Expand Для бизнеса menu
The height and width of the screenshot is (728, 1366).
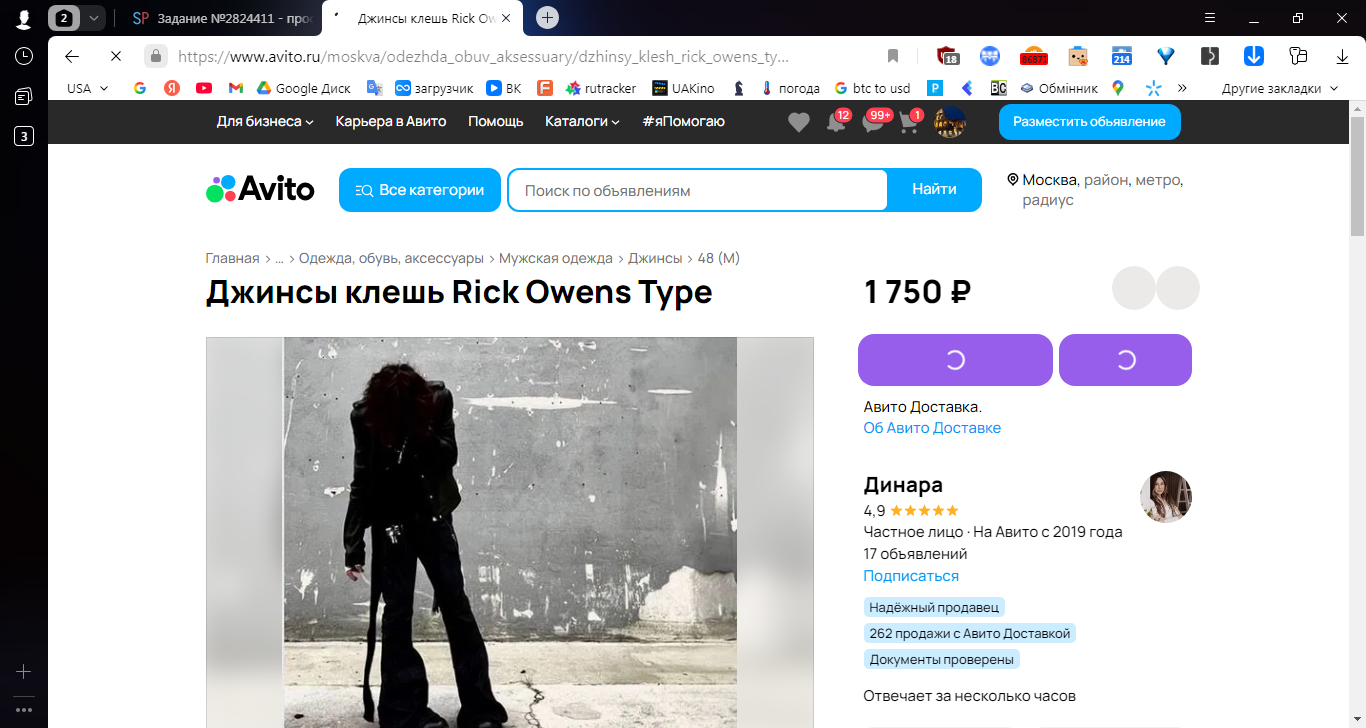(x=265, y=122)
